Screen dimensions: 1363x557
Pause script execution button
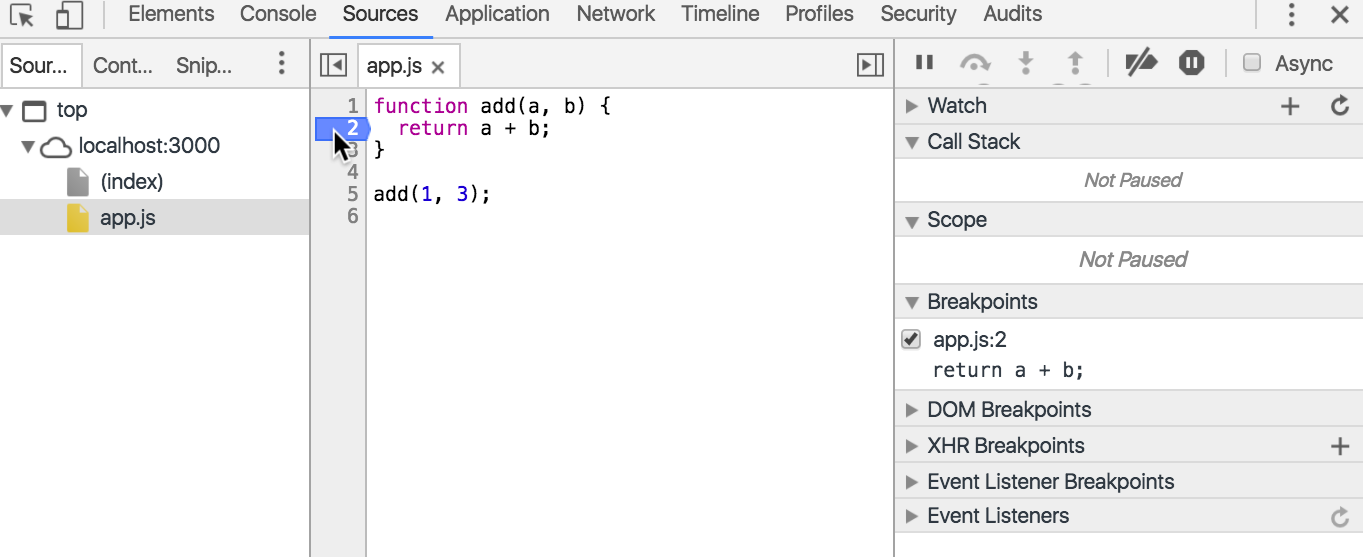(925, 63)
